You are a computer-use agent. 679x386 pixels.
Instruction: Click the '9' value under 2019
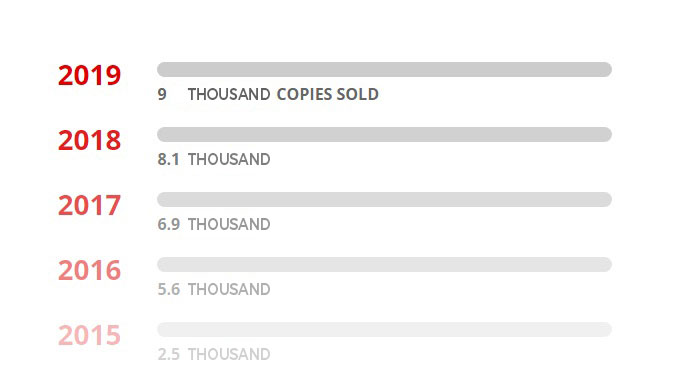coord(162,94)
